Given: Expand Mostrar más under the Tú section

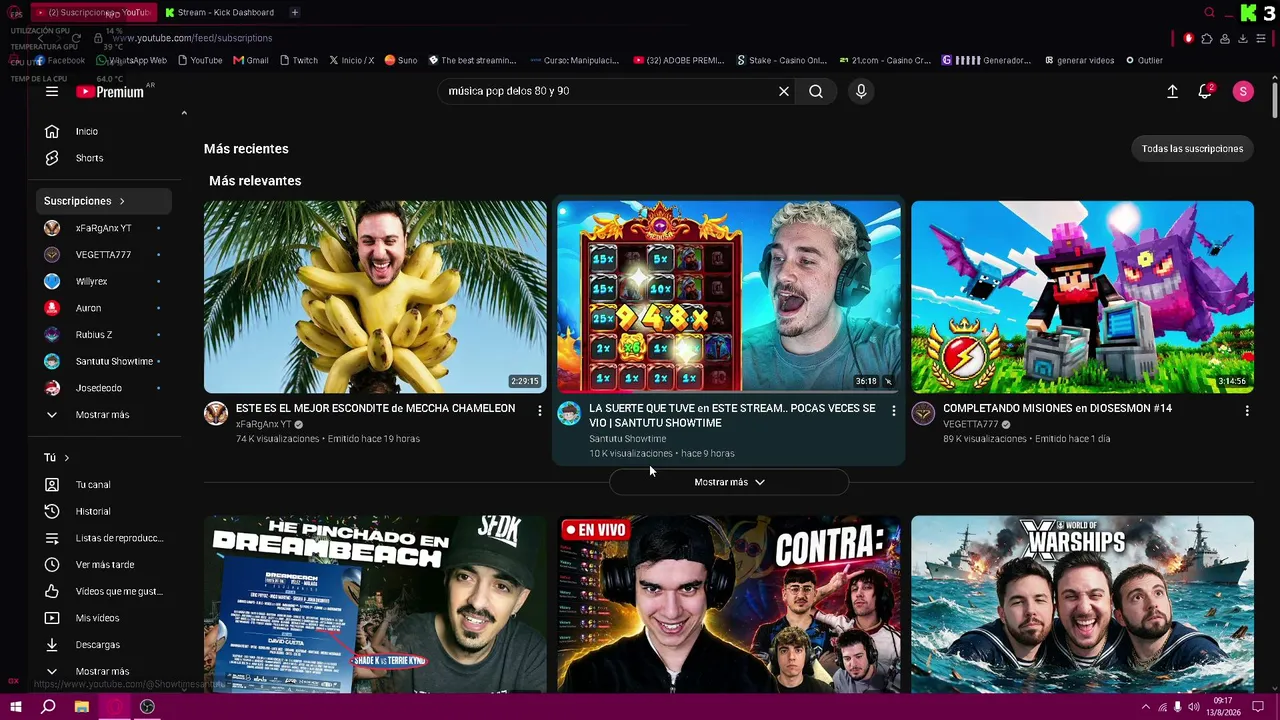Looking at the screenshot, I should pos(104,672).
